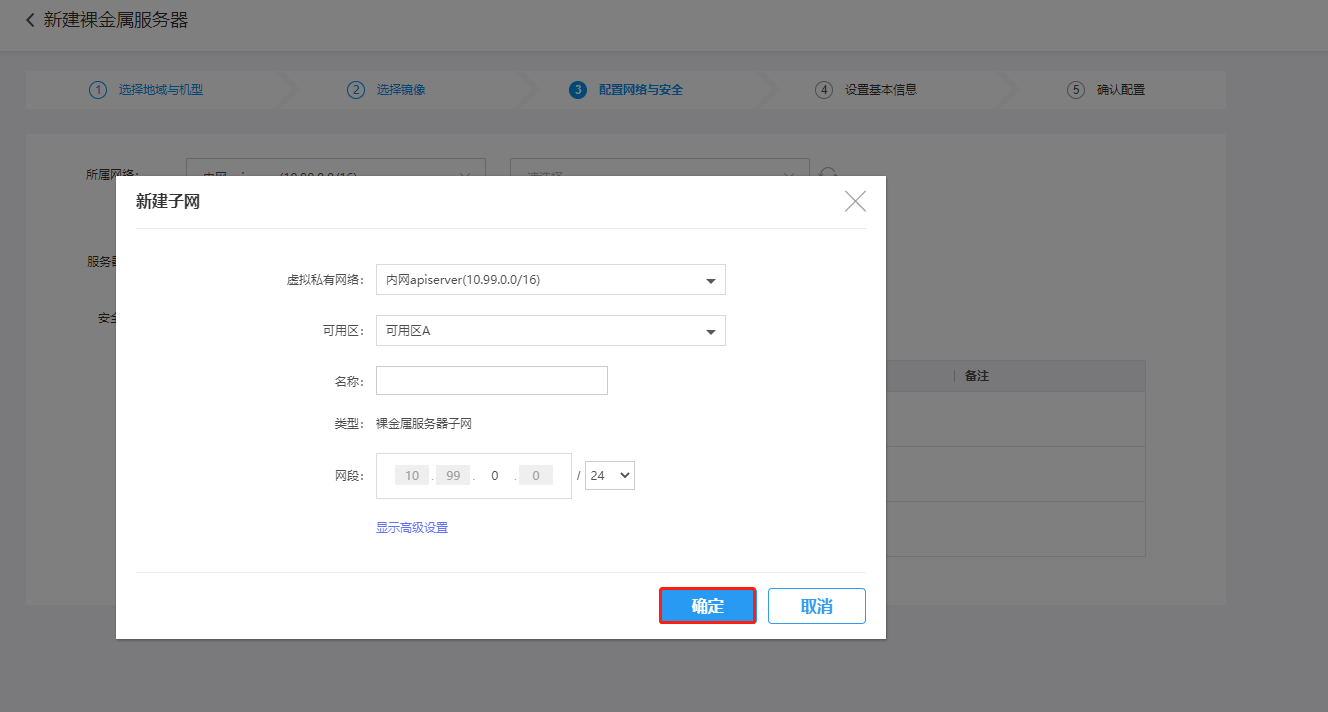Click the 名称 text input field
The image size is (1328, 712).
click(492, 381)
